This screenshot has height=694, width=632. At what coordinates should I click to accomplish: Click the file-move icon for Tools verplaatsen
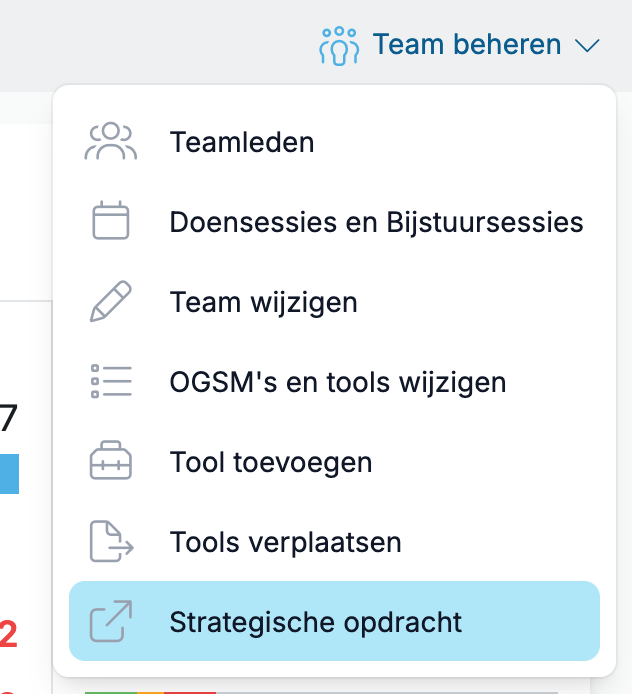[x=112, y=541]
